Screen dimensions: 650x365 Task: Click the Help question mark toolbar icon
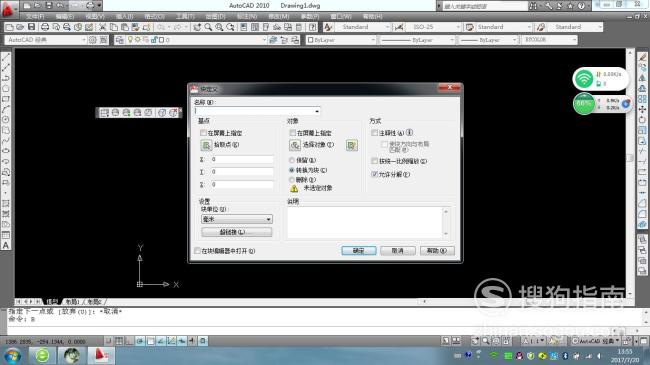(x=313, y=27)
